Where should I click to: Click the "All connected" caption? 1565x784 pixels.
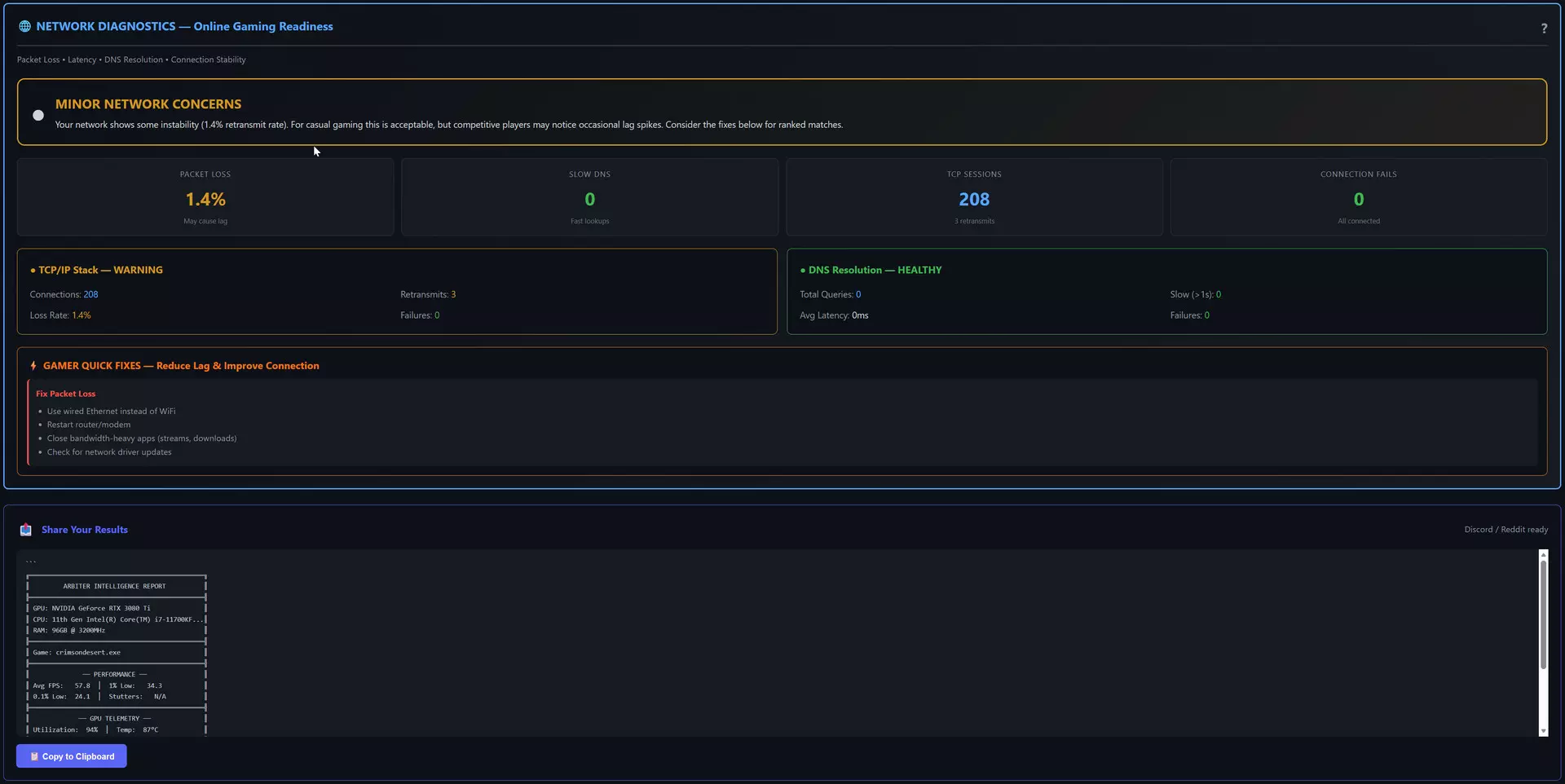click(1359, 221)
